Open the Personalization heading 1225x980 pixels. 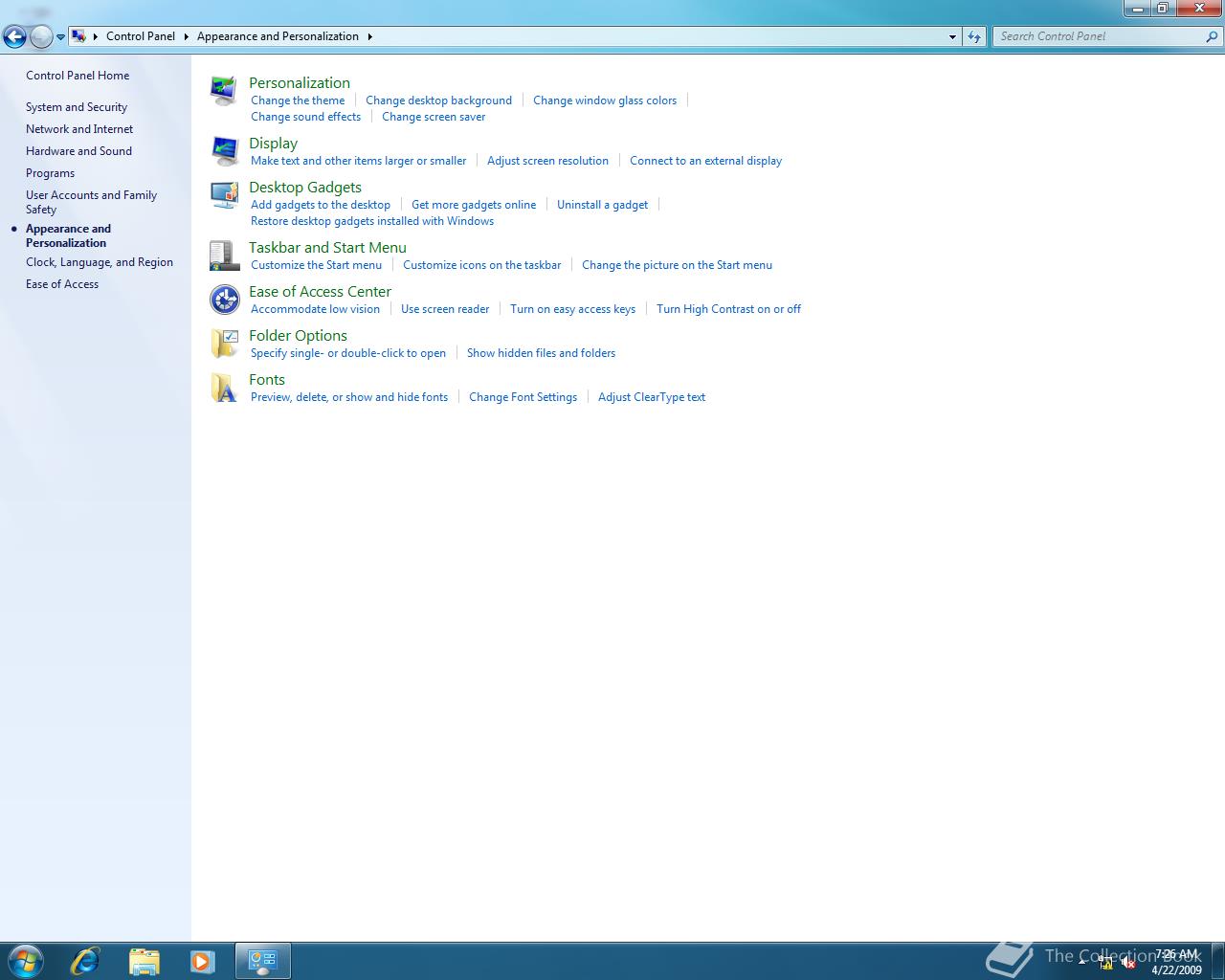(300, 83)
